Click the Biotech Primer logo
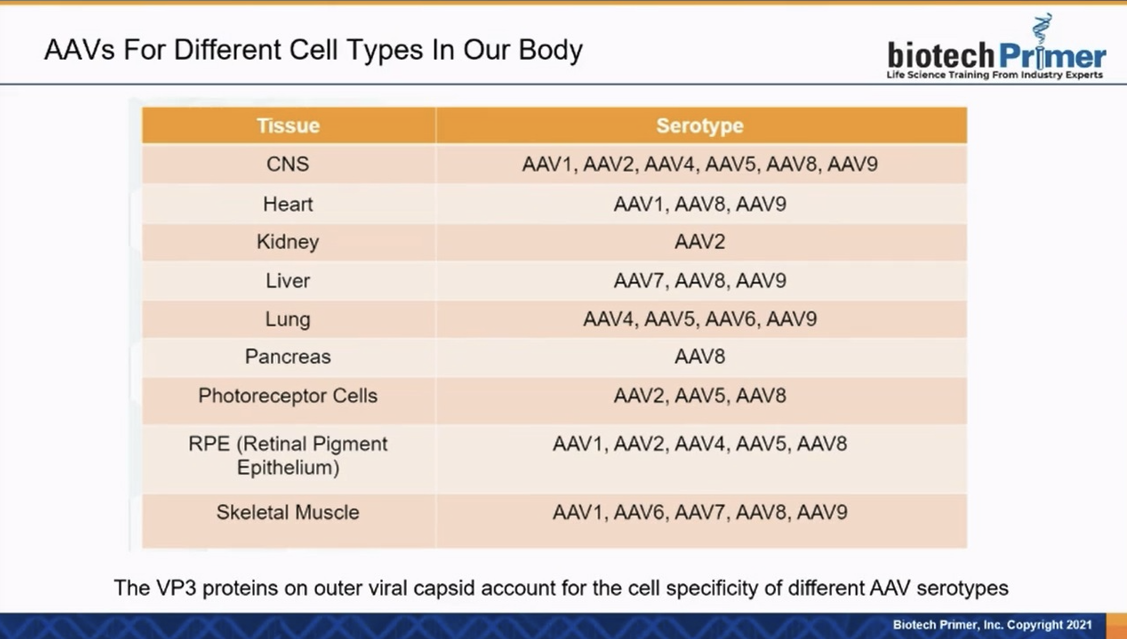The width and height of the screenshot is (1127, 639). (x=995, y=47)
